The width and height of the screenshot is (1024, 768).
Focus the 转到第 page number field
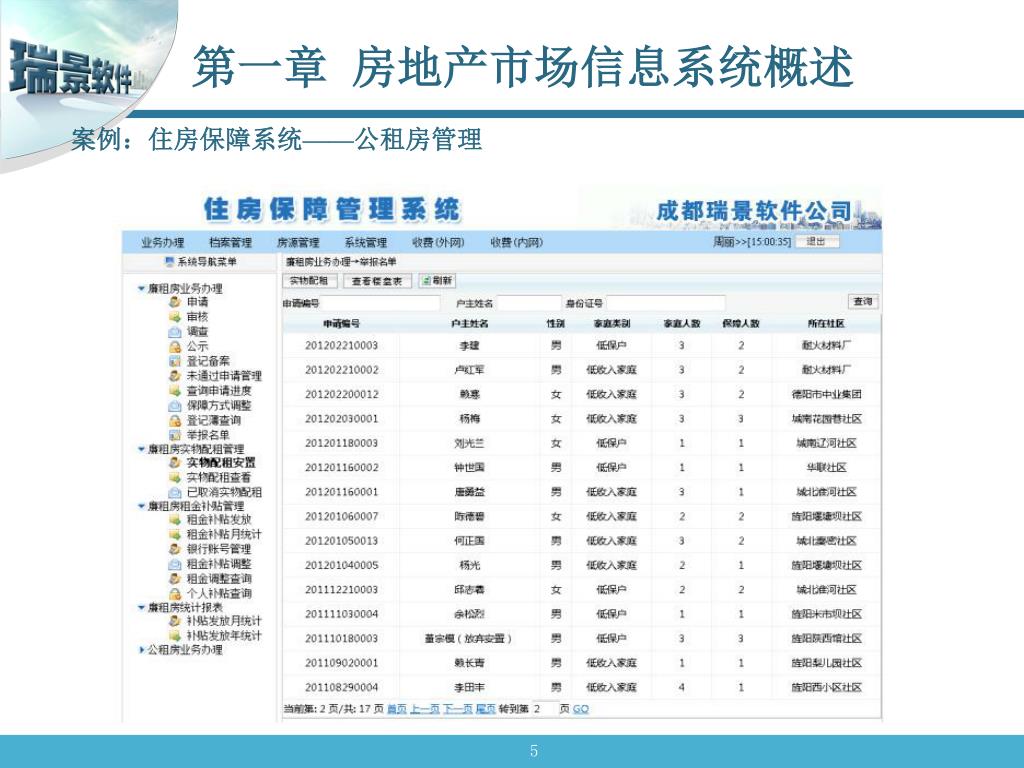544,709
